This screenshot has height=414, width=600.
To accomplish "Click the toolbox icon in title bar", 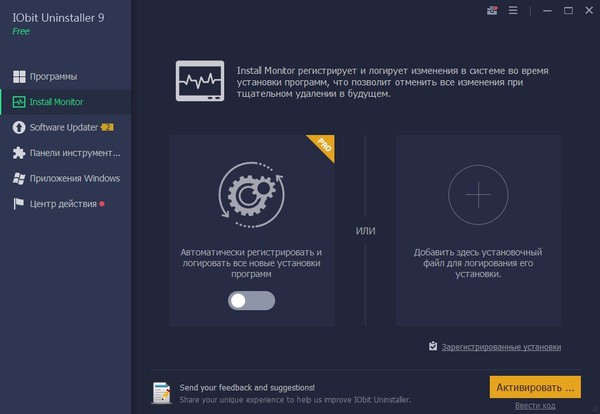I will pyautogui.click(x=492, y=10).
